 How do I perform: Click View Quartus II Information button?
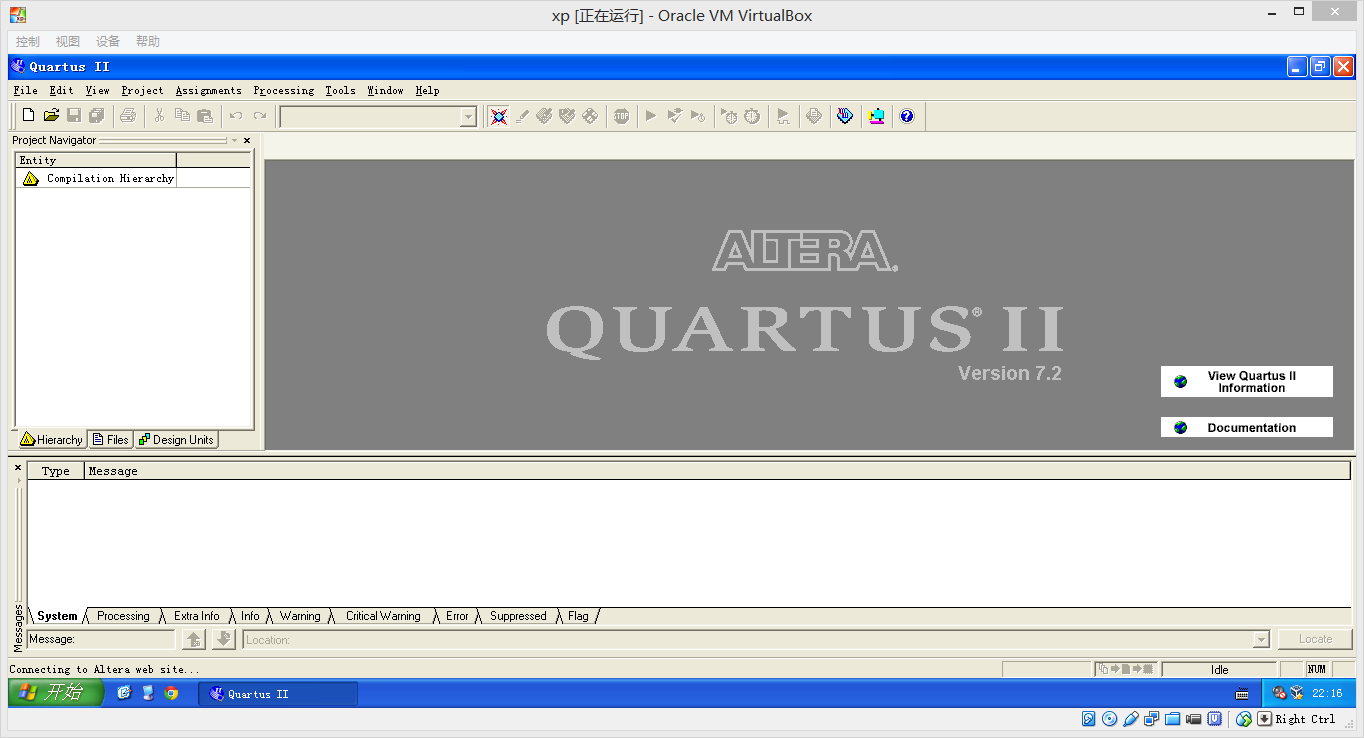pos(1246,382)
